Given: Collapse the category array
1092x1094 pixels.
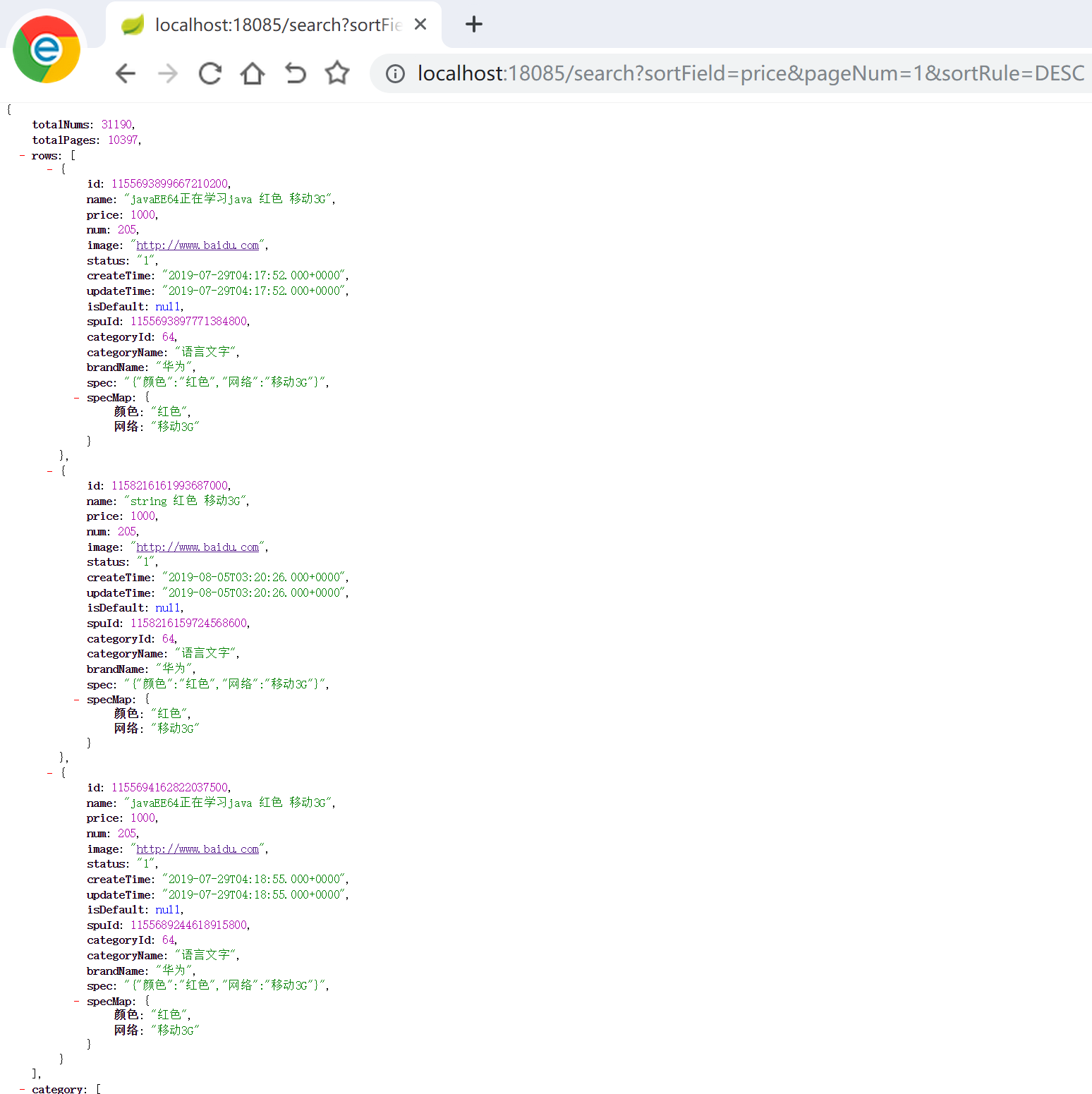Looking at the screenshot, I should click(x=23, y=1090).
